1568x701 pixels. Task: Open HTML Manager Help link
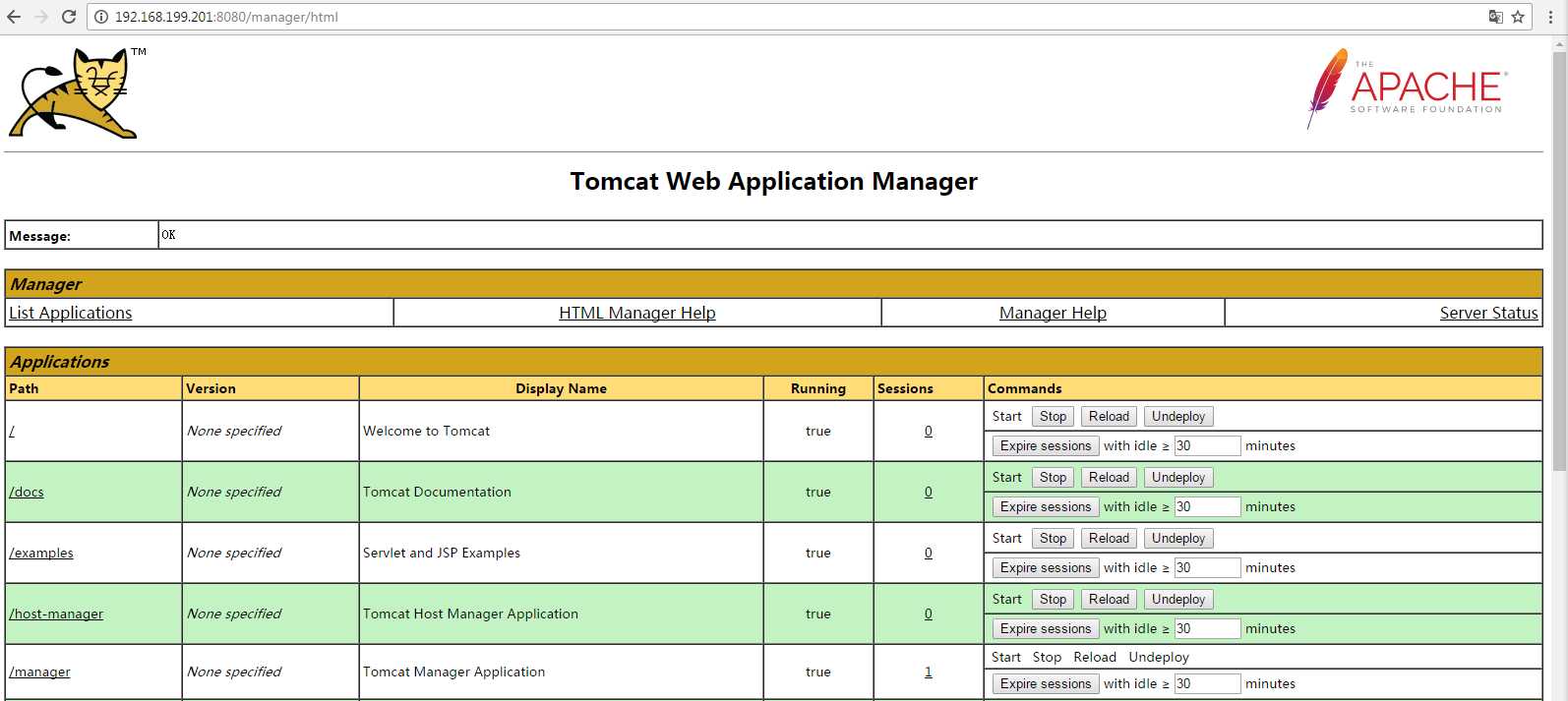(x=637, y=313)
